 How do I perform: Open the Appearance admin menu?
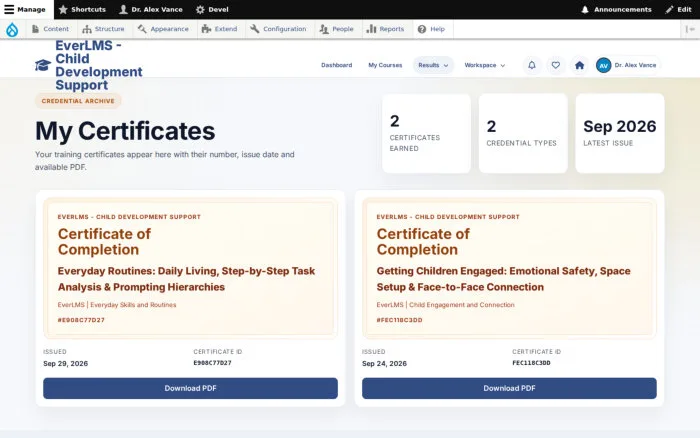click(163, 29)
